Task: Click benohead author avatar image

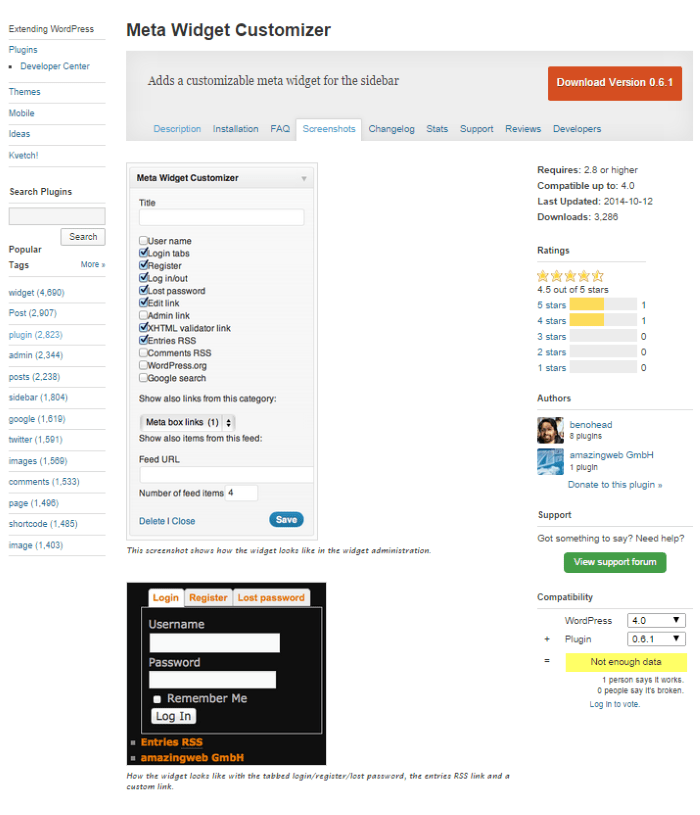Action: [x=550, y=430]
